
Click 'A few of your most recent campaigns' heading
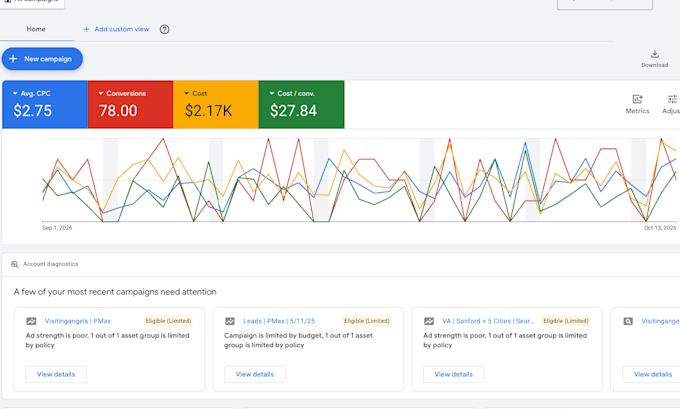click(115, 292)
